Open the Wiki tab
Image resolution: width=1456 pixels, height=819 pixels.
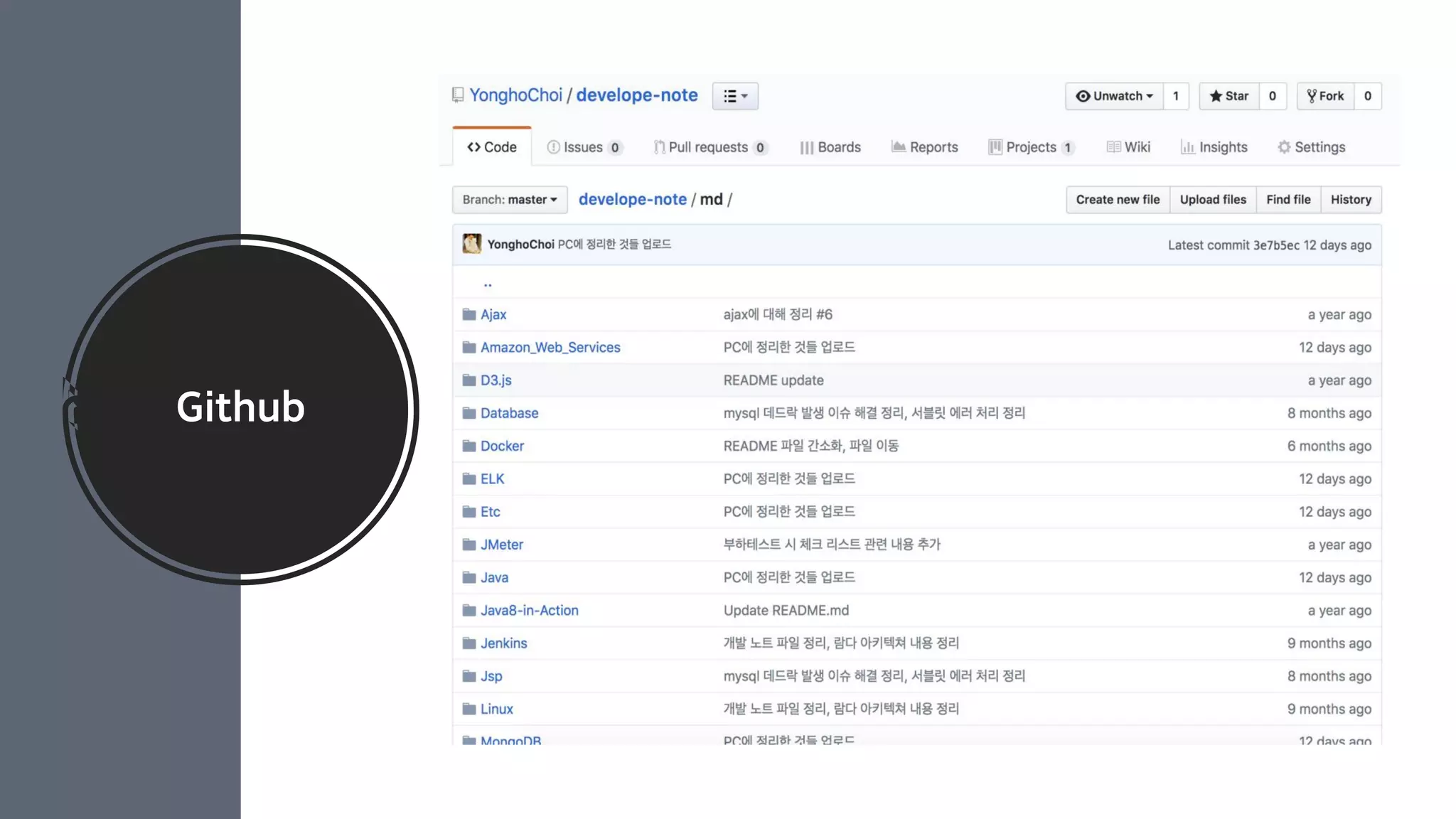click(x=1129, y=147)
